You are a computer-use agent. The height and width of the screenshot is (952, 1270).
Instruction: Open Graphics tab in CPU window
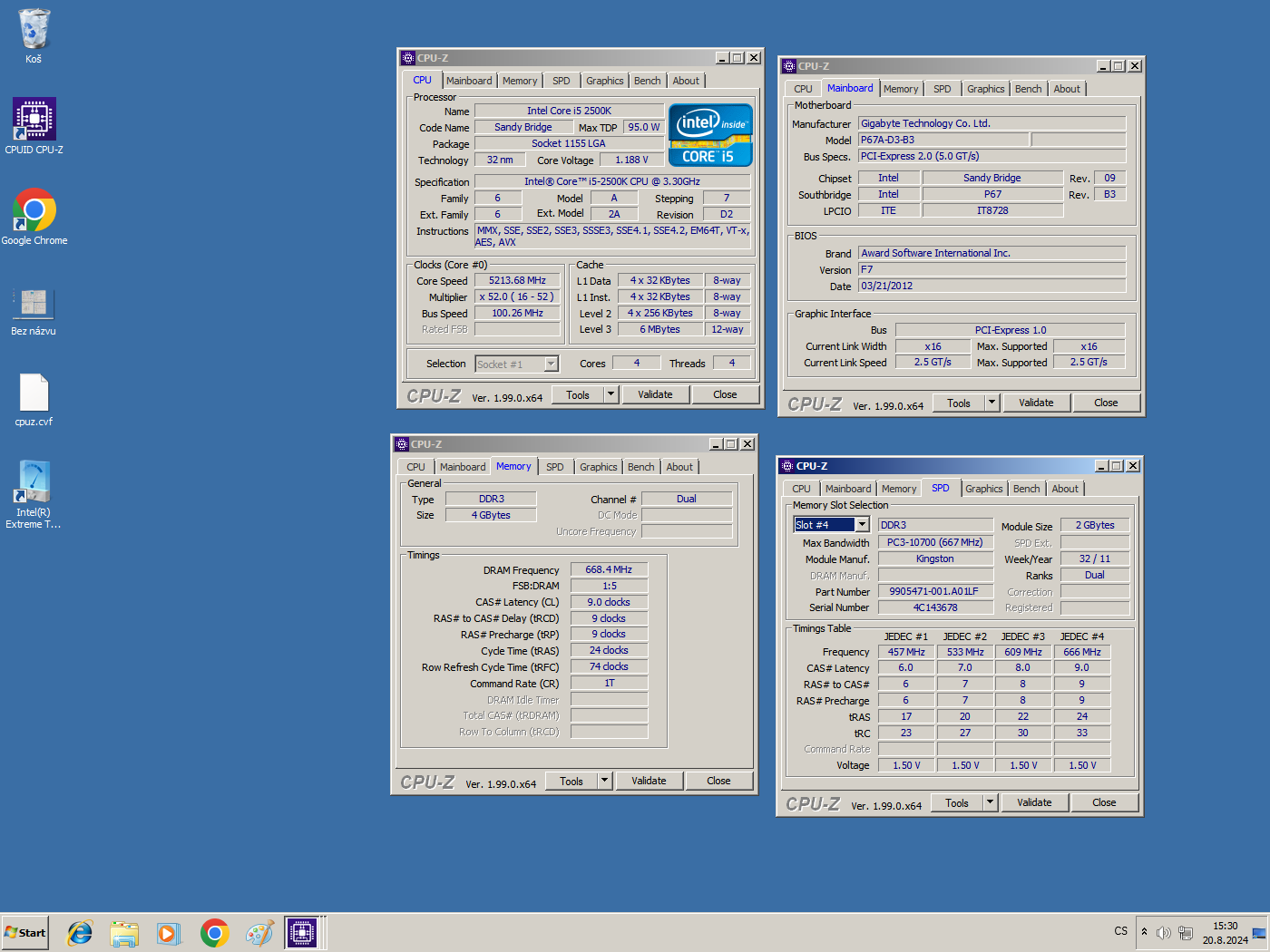[x=605, y=81]
